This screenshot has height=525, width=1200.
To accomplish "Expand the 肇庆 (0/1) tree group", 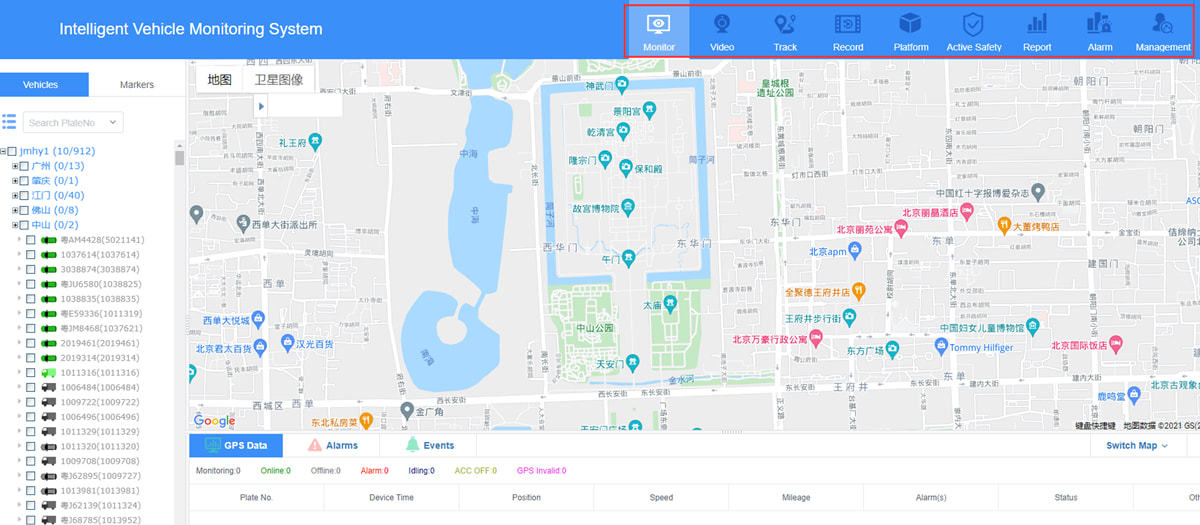I will pyautogui.click(x=15, y=181).
